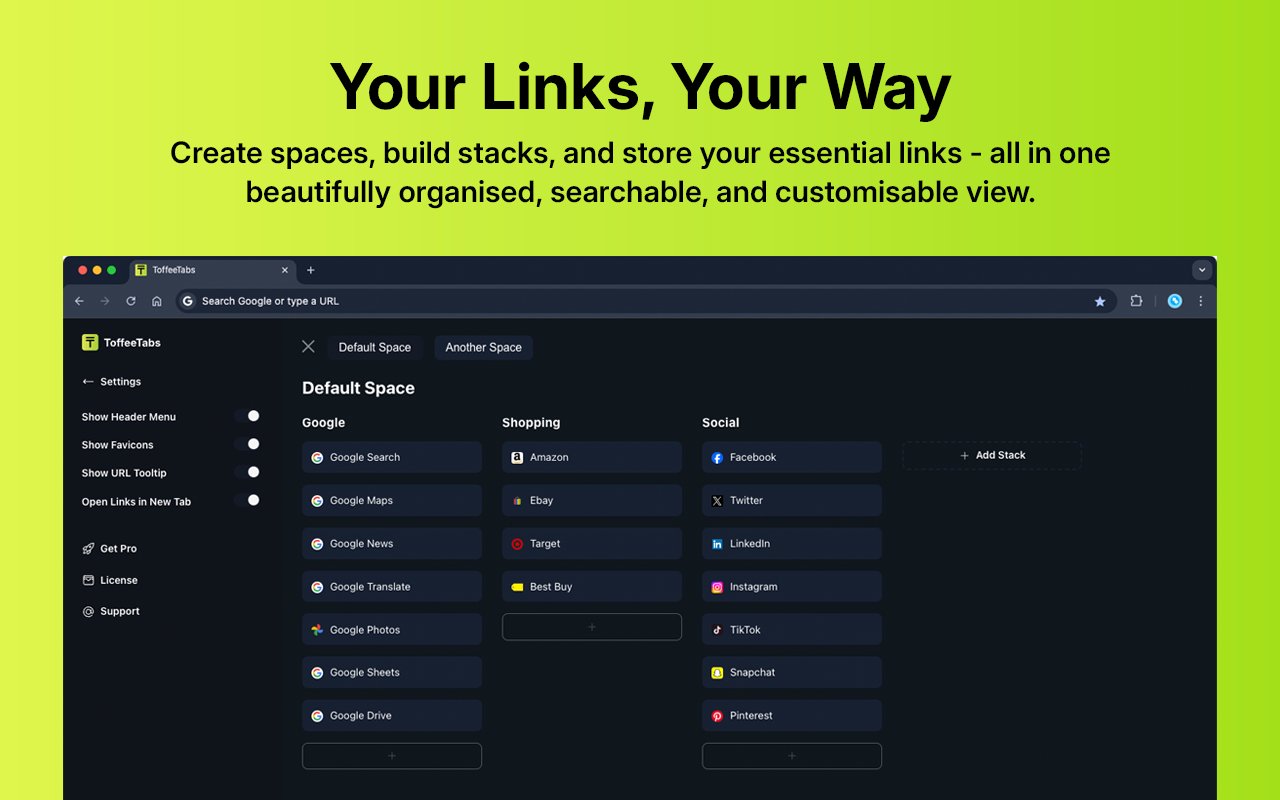Click the Ebay favicon
Screen dimensions: 1280x800
(x=517, y=501)
